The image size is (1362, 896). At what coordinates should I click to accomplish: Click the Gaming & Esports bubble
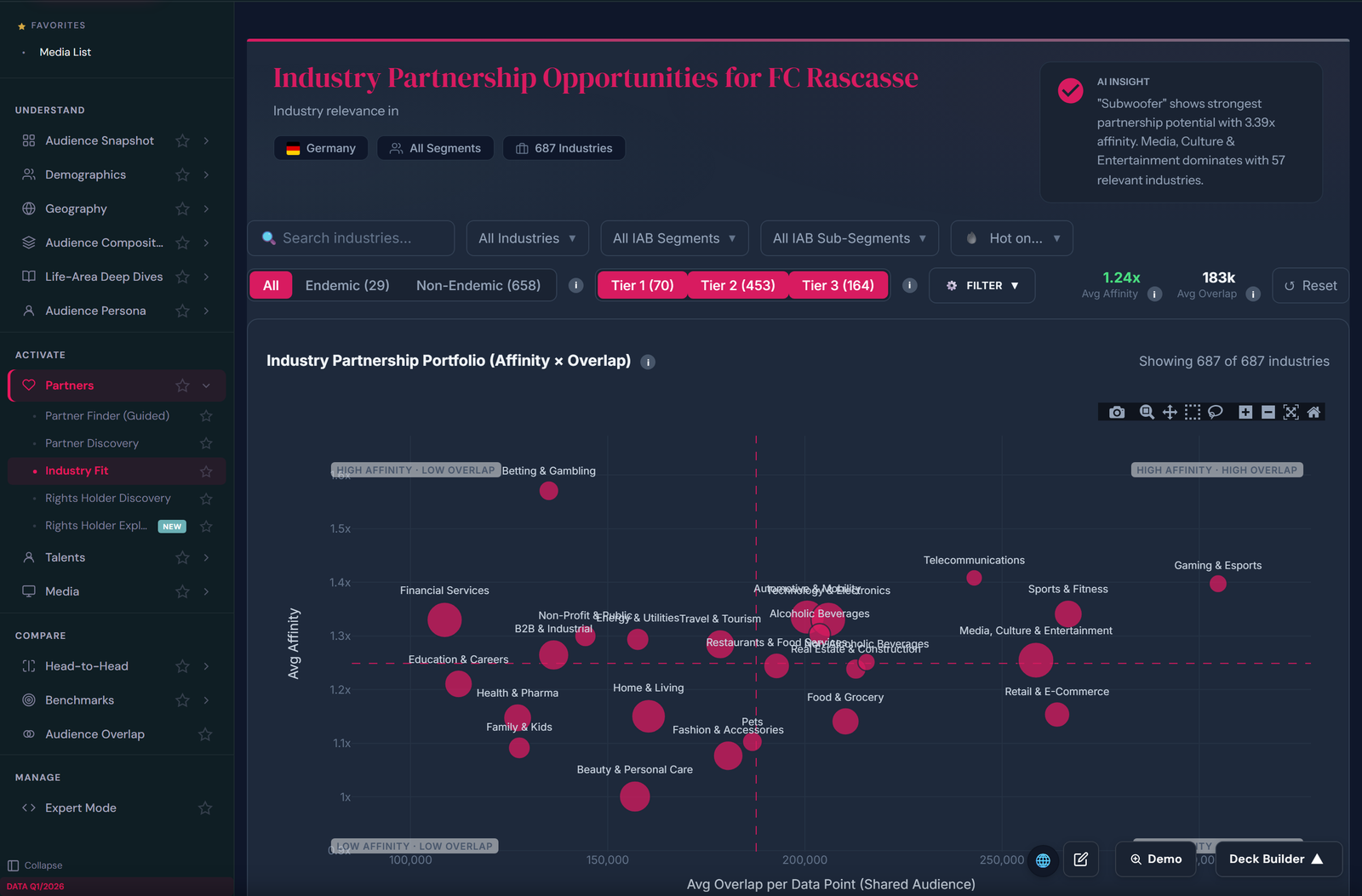[1218, 584]
